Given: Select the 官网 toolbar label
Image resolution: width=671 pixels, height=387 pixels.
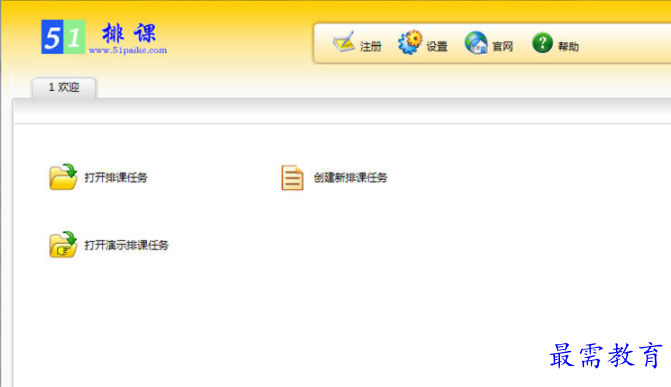Looking at the screenshot, I should pyautogui.click(x=502, y=46).
